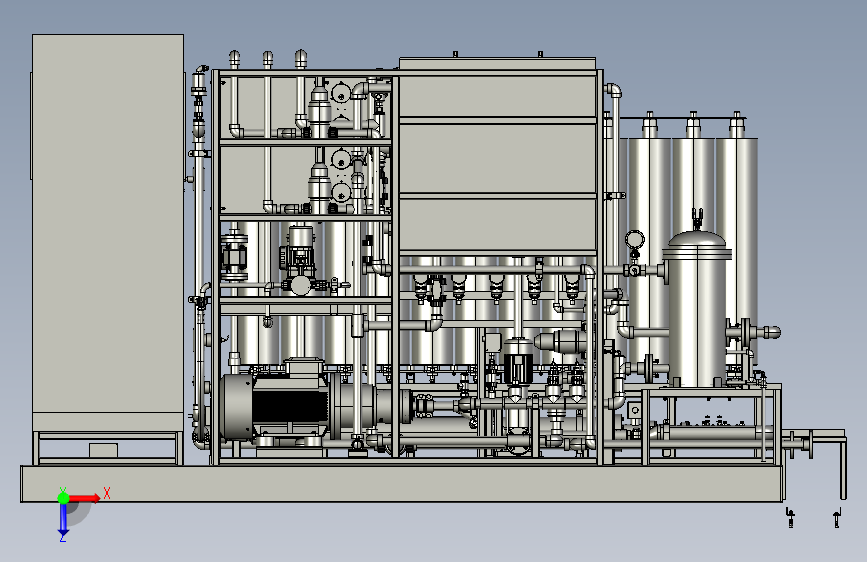Select the domed filter housing vessel
The width and height of the screenshot is (867, 562).
tap(697, 309)
